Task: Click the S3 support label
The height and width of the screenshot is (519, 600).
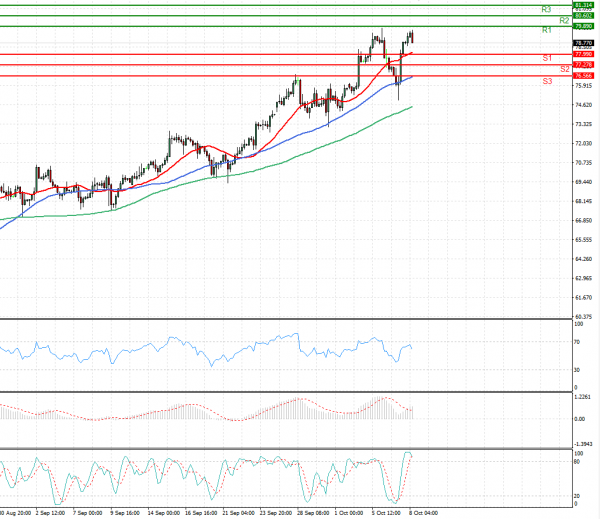Action: 548,81
